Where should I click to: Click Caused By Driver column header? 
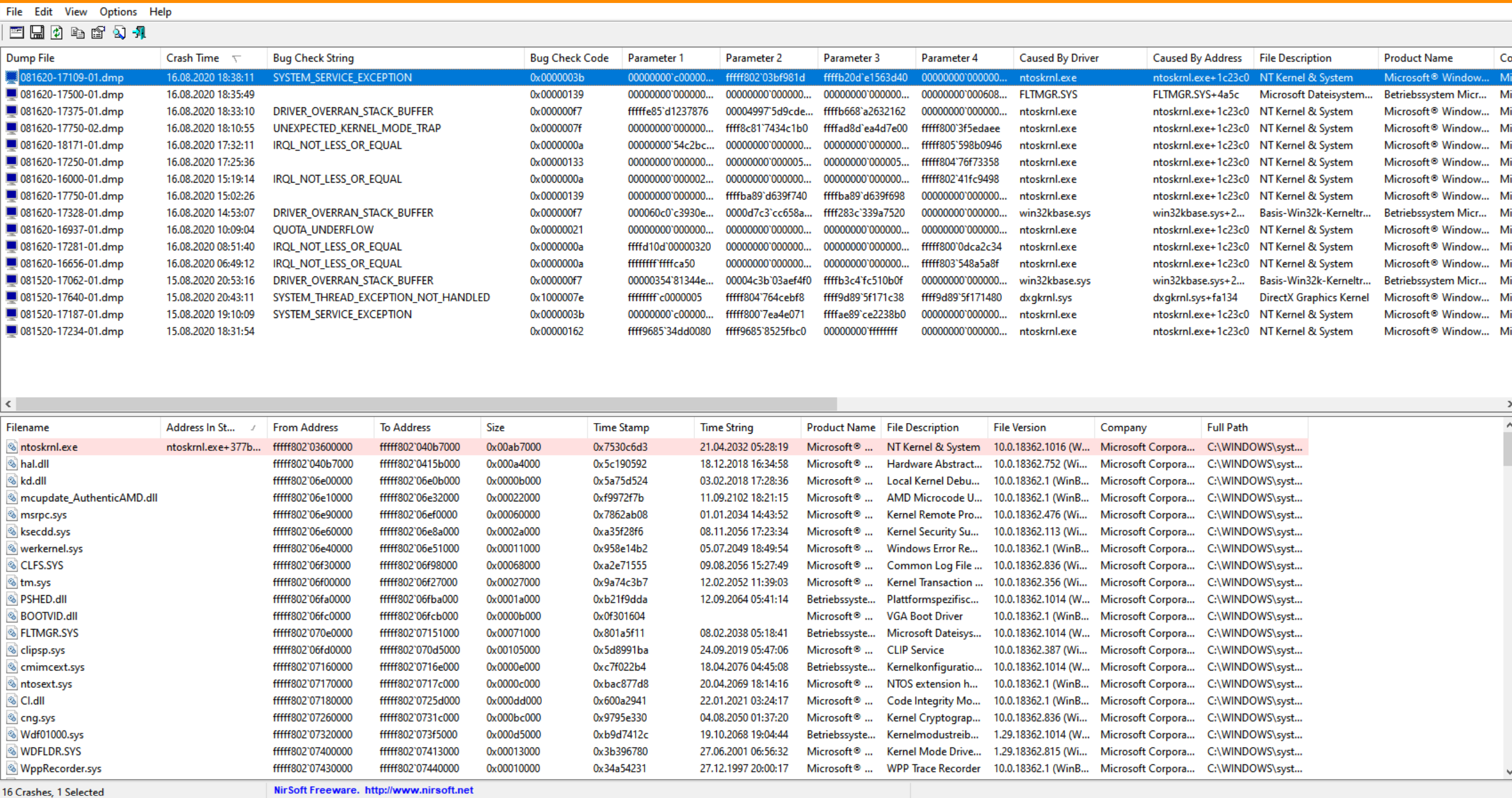1058,58
